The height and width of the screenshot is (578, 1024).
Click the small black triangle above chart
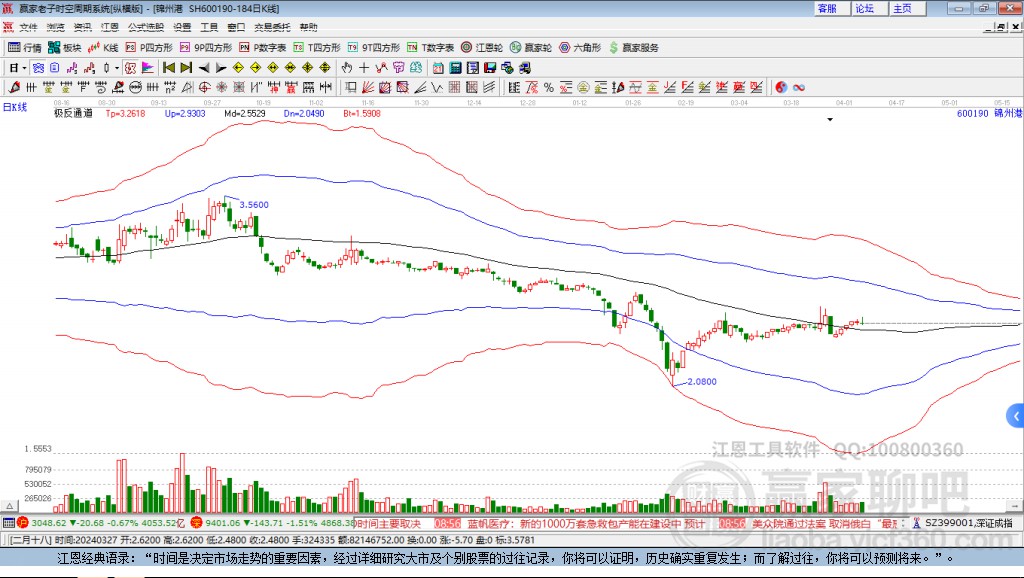(830, 120)
